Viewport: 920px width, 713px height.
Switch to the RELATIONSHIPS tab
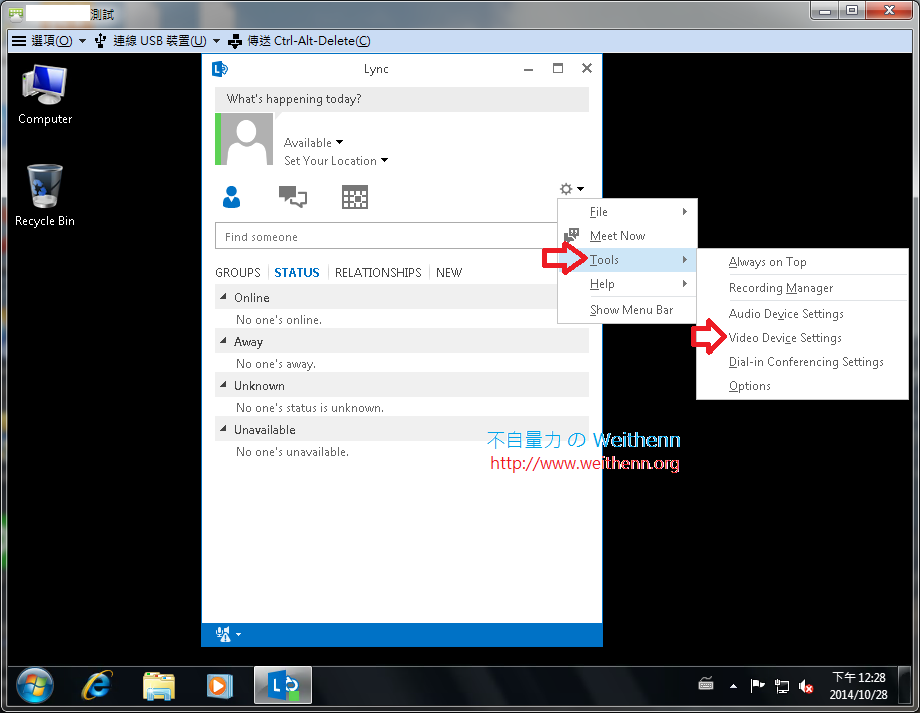tap(378, 272)
